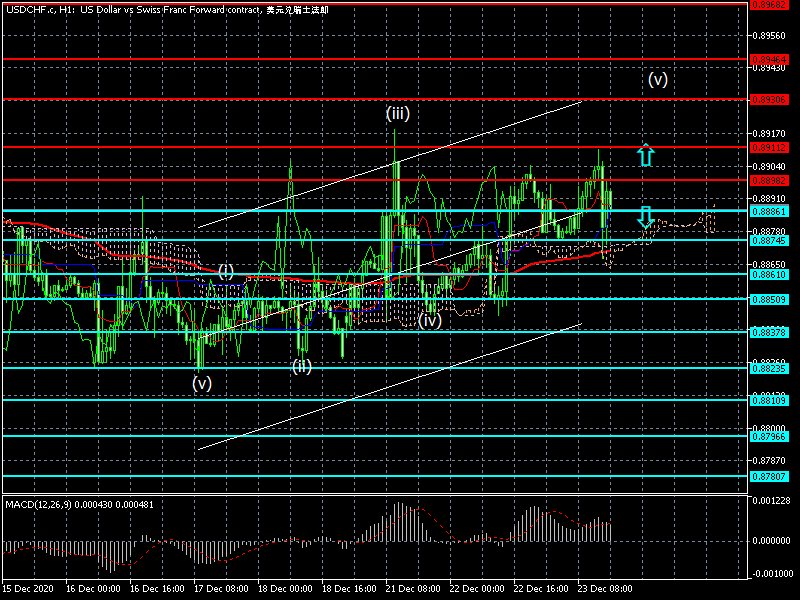Click the cyan down arrow marker
Viewport: 800px width, 600px height.
pyautogui.click(x=645, y=217)
